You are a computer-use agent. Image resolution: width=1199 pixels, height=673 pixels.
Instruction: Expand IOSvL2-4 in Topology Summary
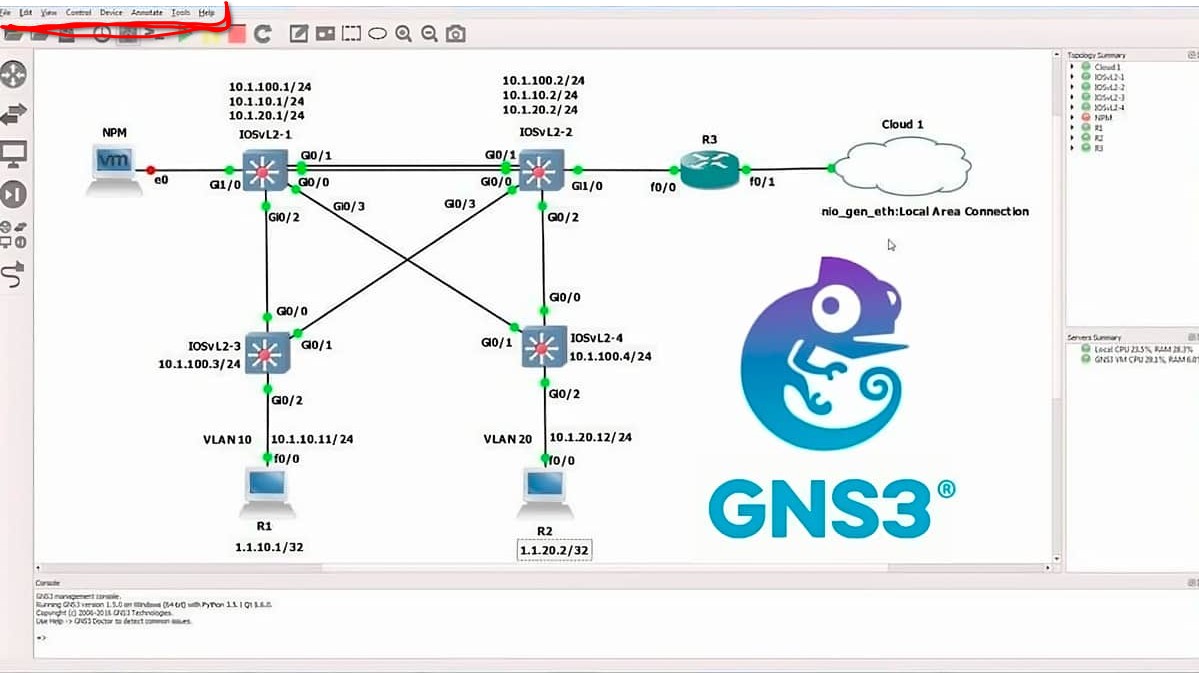[1072, 107]
